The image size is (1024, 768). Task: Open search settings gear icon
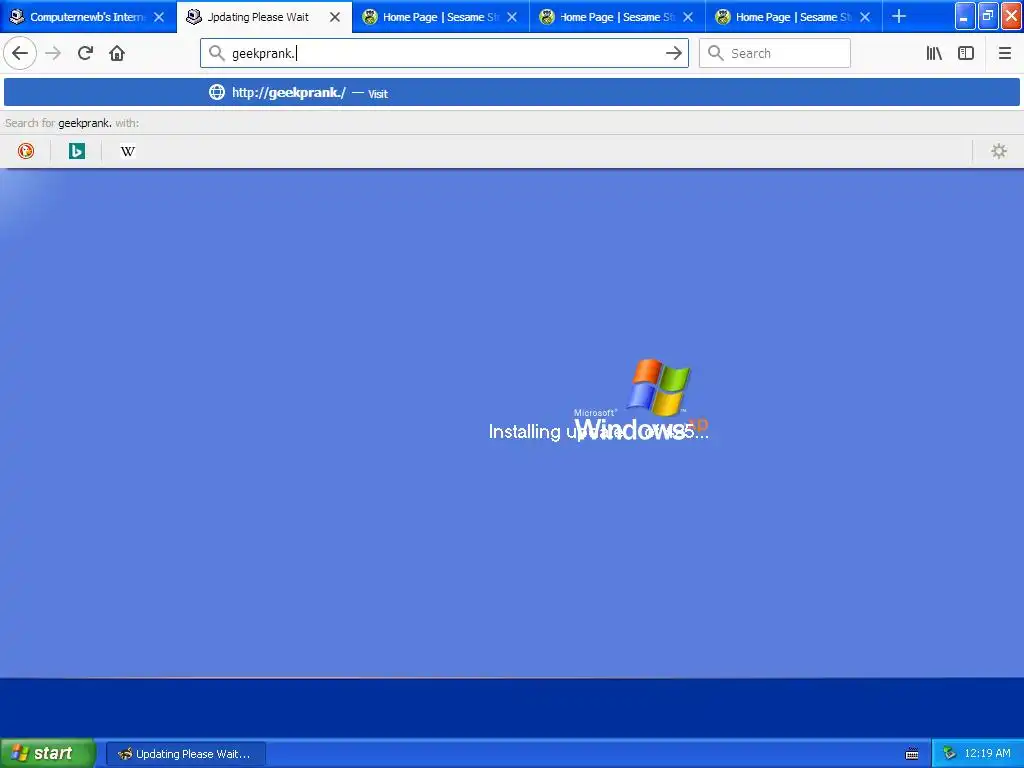[x=999, y=151]
